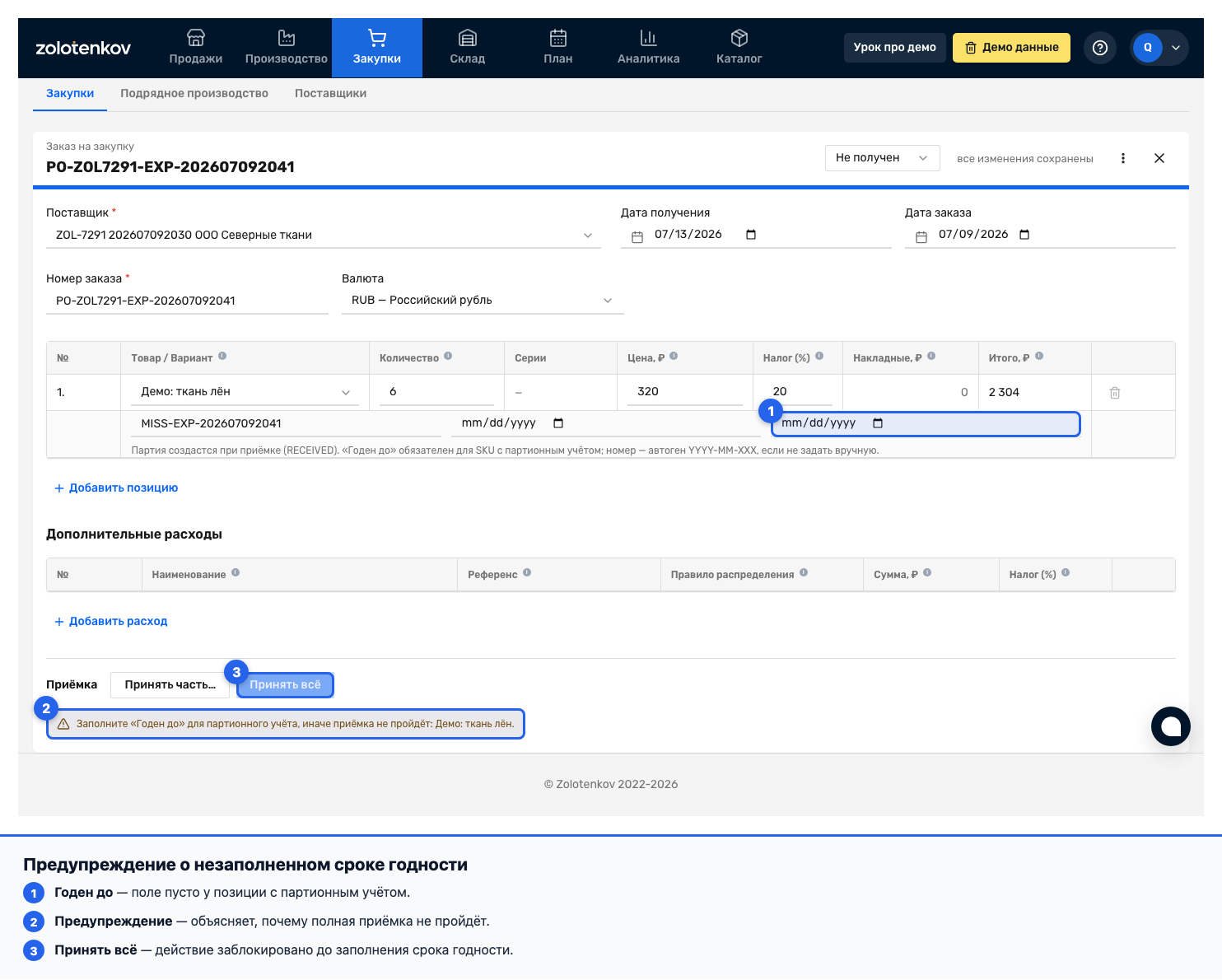Expand the user account menu chevron
The height and width of the screenshot is (980, 1222).
point(1176,48)
